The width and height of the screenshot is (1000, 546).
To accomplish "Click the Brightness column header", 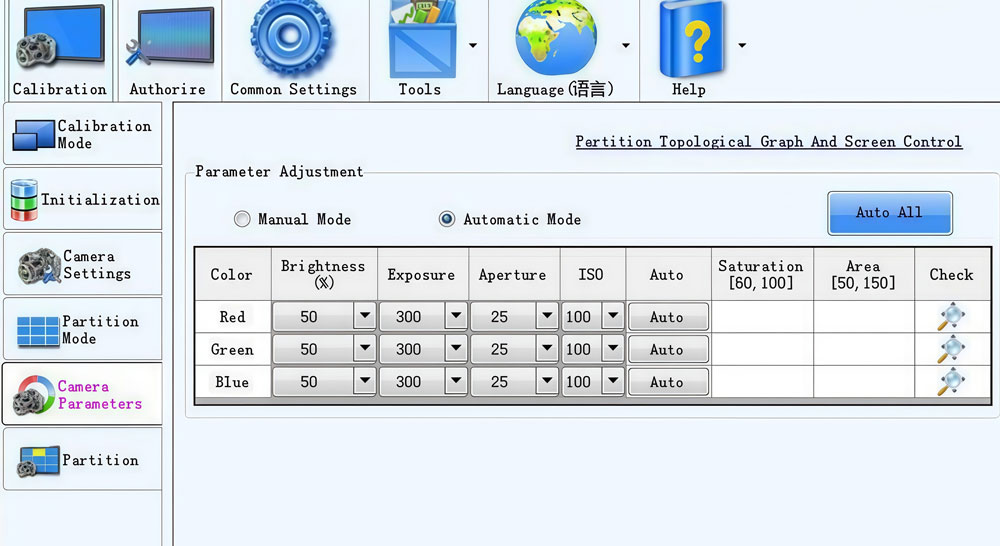I will (x=324, y=274).
